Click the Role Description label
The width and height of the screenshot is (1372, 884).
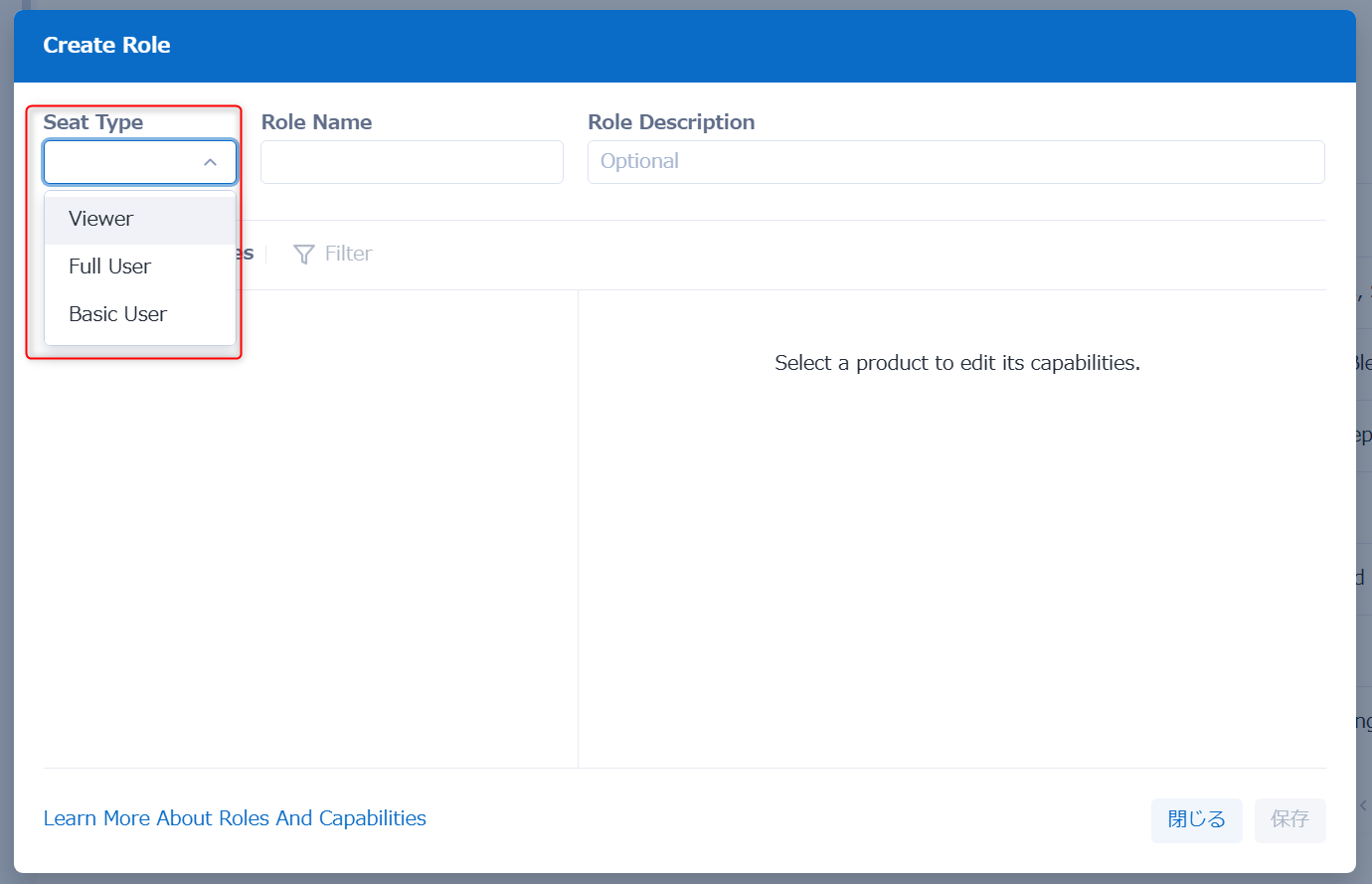pos(671,122)
